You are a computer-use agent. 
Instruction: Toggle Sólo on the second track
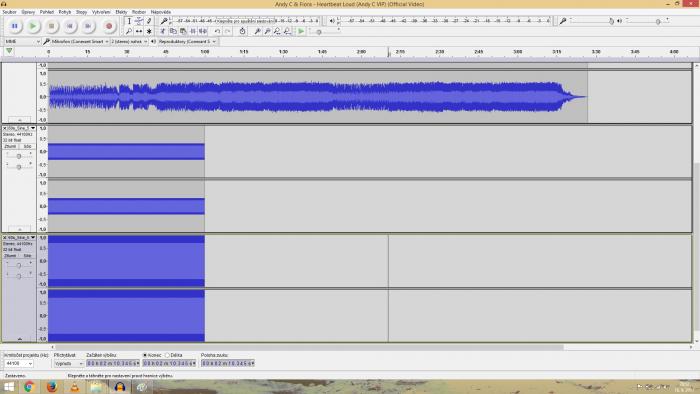coord(27,146)
